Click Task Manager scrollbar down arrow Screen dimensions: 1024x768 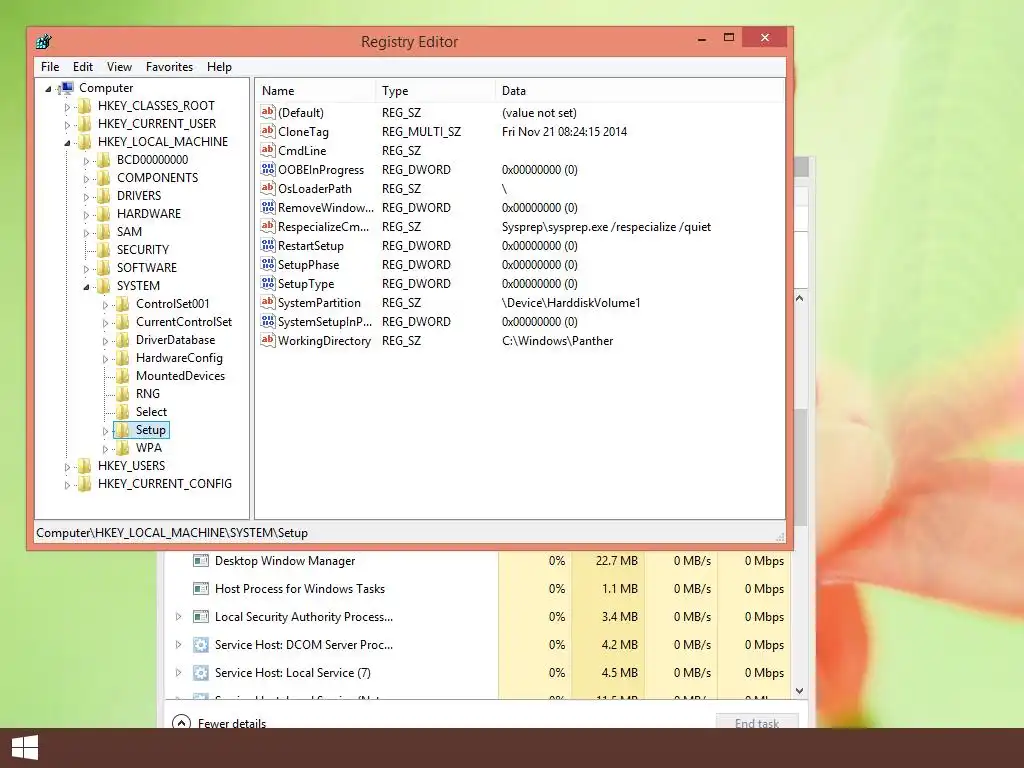point(800,691)
